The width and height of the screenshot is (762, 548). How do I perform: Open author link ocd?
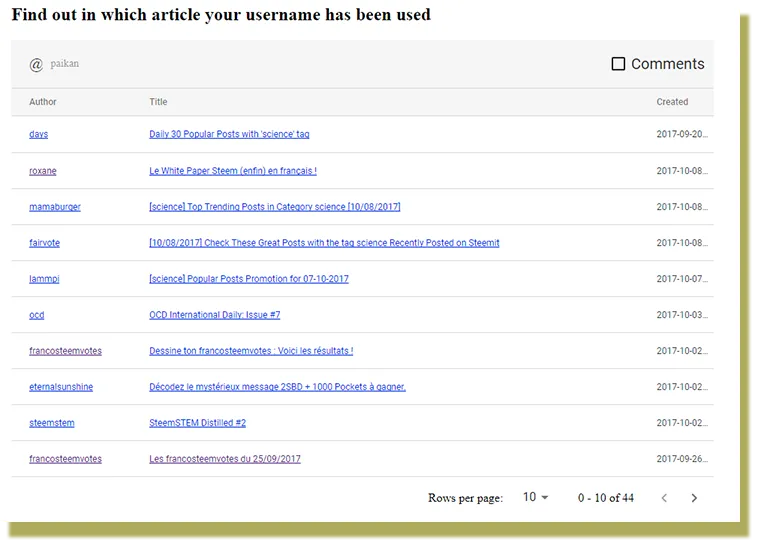36,315
